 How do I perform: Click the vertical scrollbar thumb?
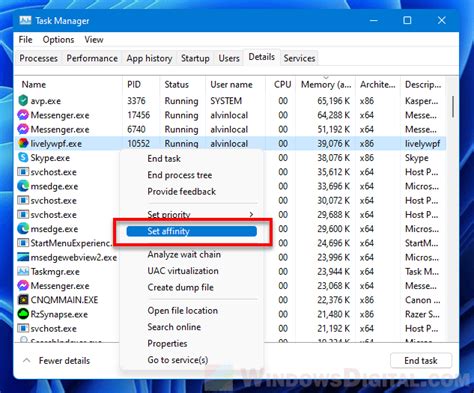pyautogui.click(x=453, y=107)
